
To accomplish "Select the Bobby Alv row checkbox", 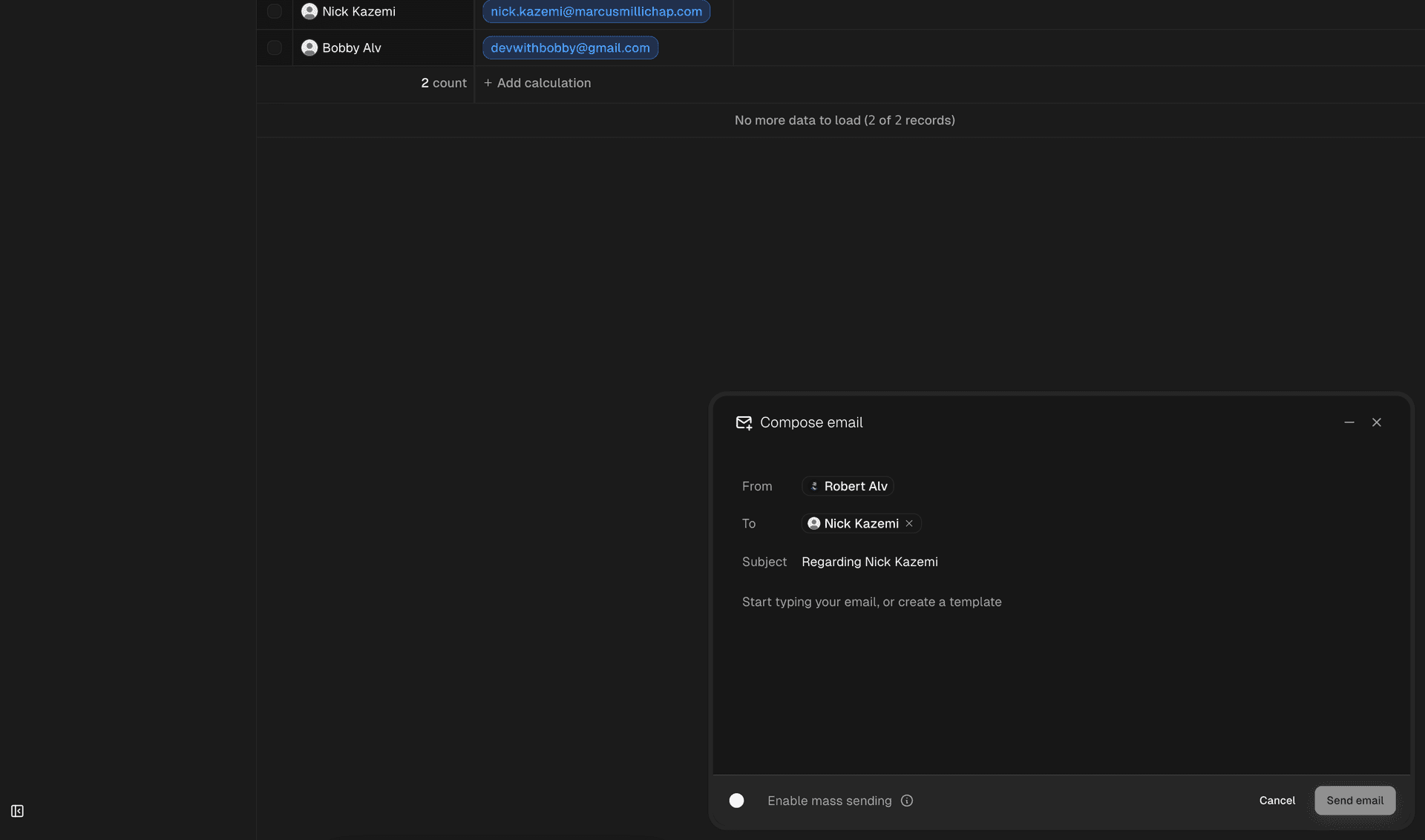I will point(274,47).
